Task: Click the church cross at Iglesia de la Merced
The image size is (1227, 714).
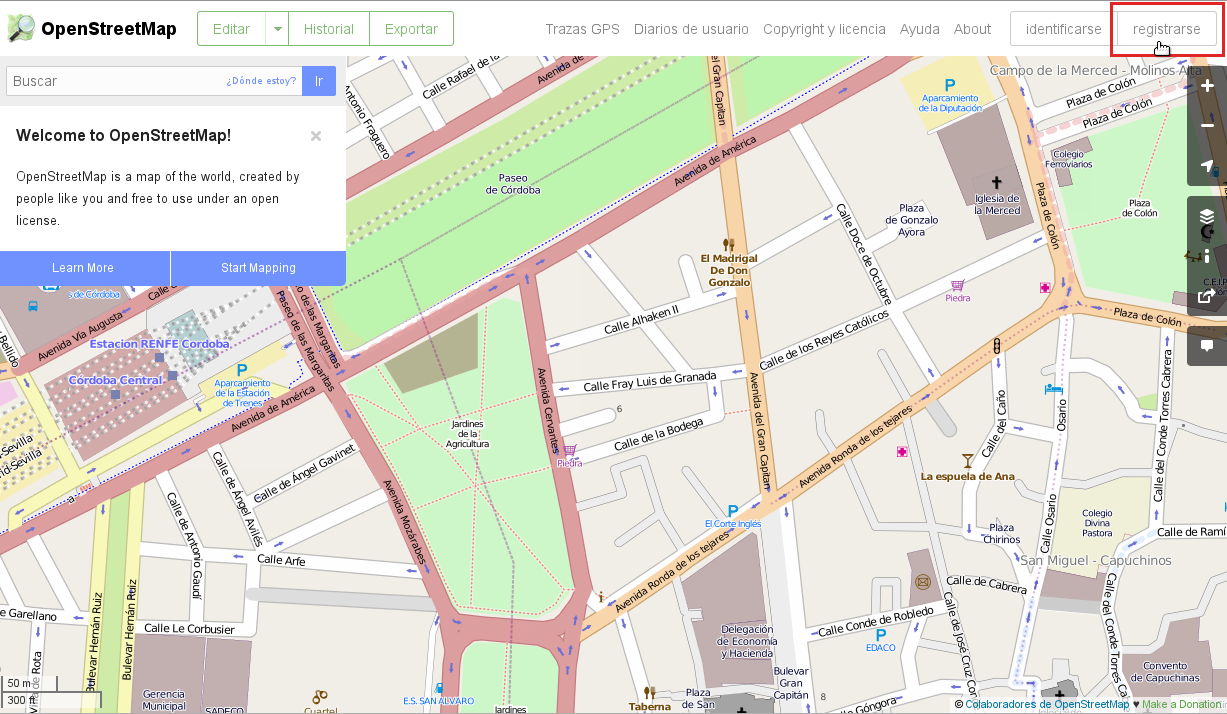Action: [997, 185]
